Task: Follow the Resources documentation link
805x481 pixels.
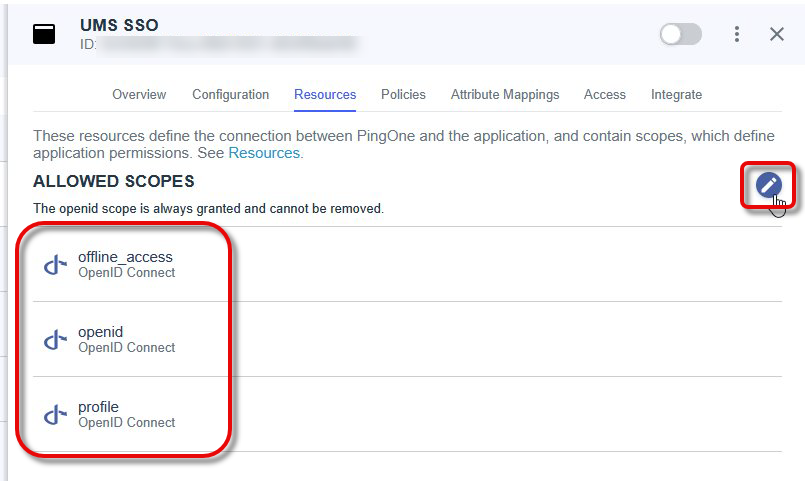Action: [x=264, y=154]
